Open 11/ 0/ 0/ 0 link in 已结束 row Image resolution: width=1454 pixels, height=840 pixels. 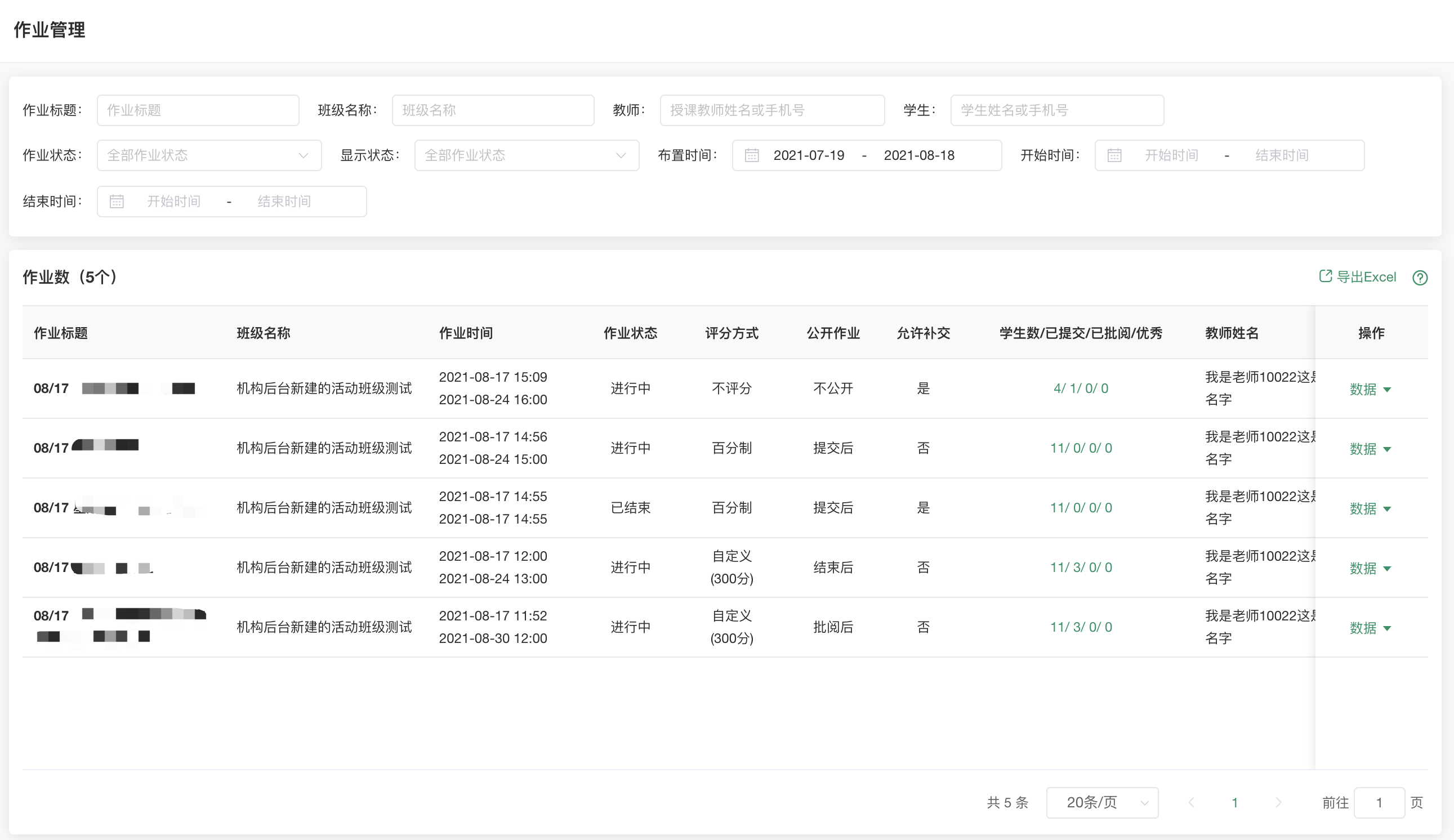click(1081, 508)
